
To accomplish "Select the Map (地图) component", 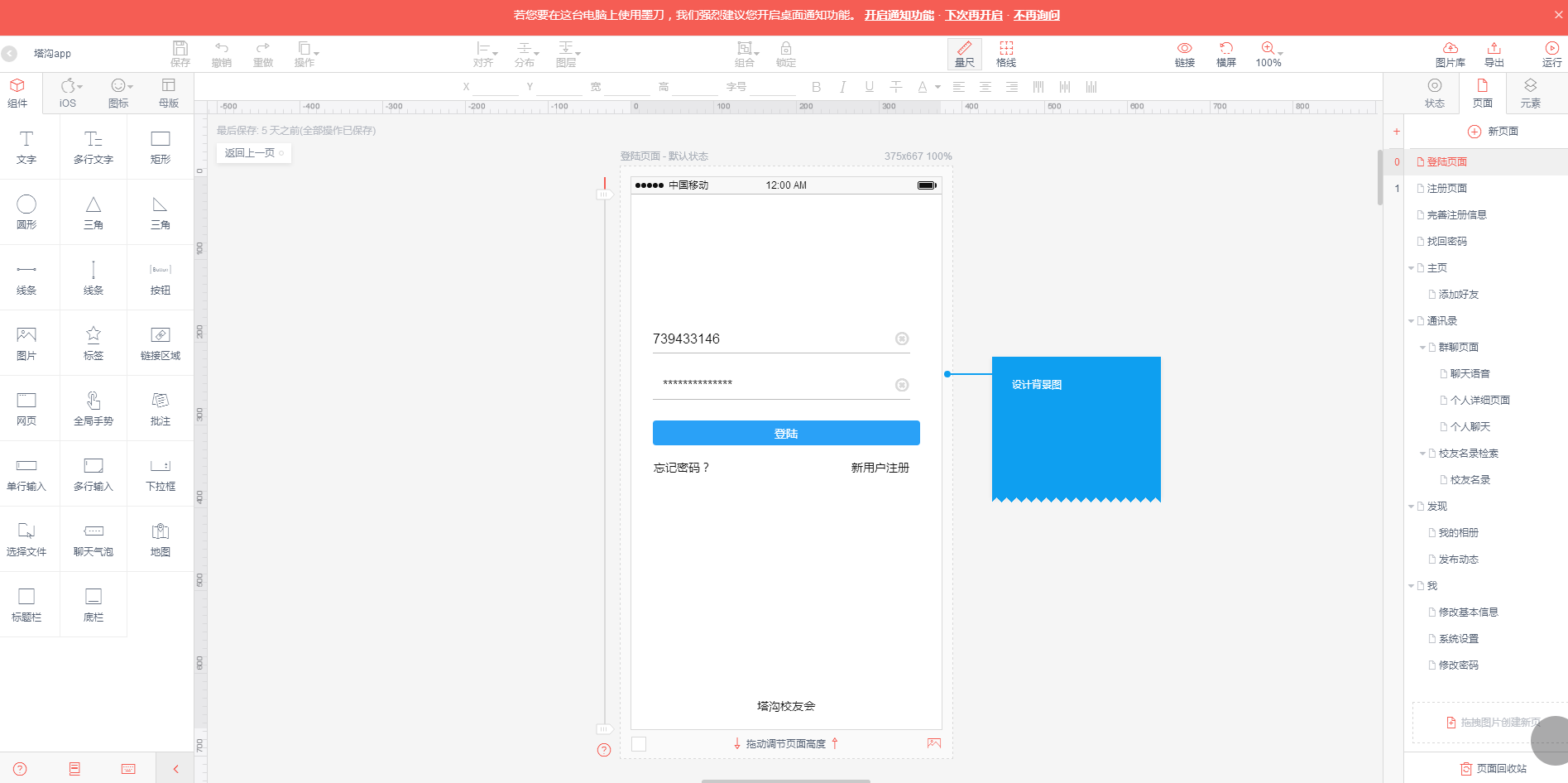I will pos(161,539).
